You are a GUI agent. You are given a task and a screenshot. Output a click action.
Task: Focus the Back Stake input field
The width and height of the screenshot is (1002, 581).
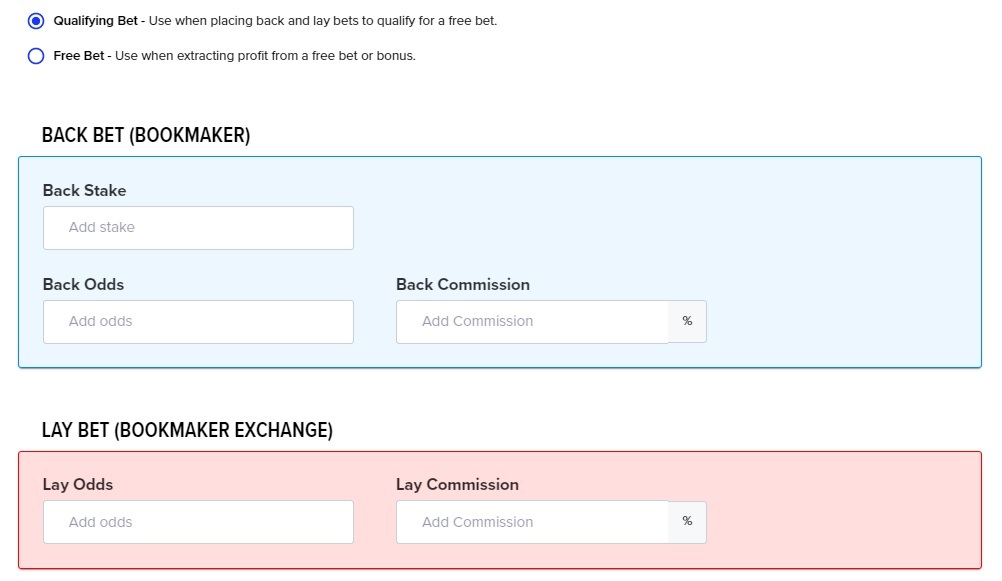[x=198, y=228]
